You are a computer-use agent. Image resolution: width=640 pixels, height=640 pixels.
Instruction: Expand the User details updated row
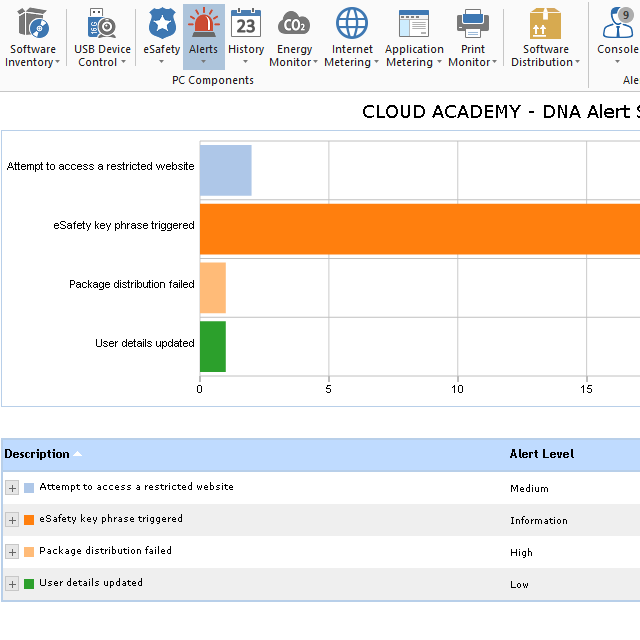(12, 584)
